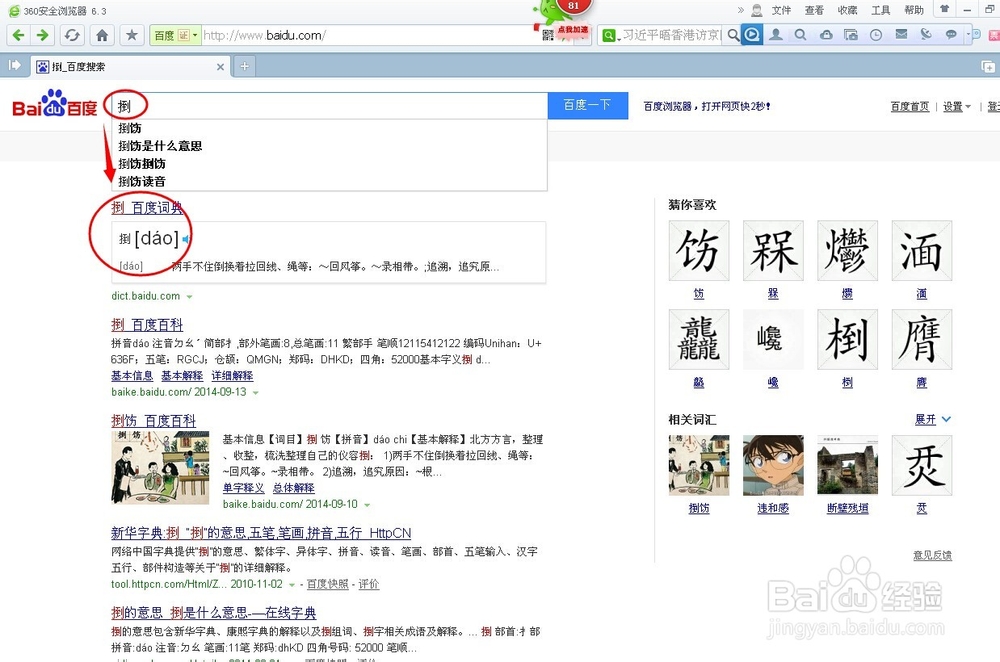Click the address bar URL field
This screenshot has width=1000, height=662.
coord(370,35)
